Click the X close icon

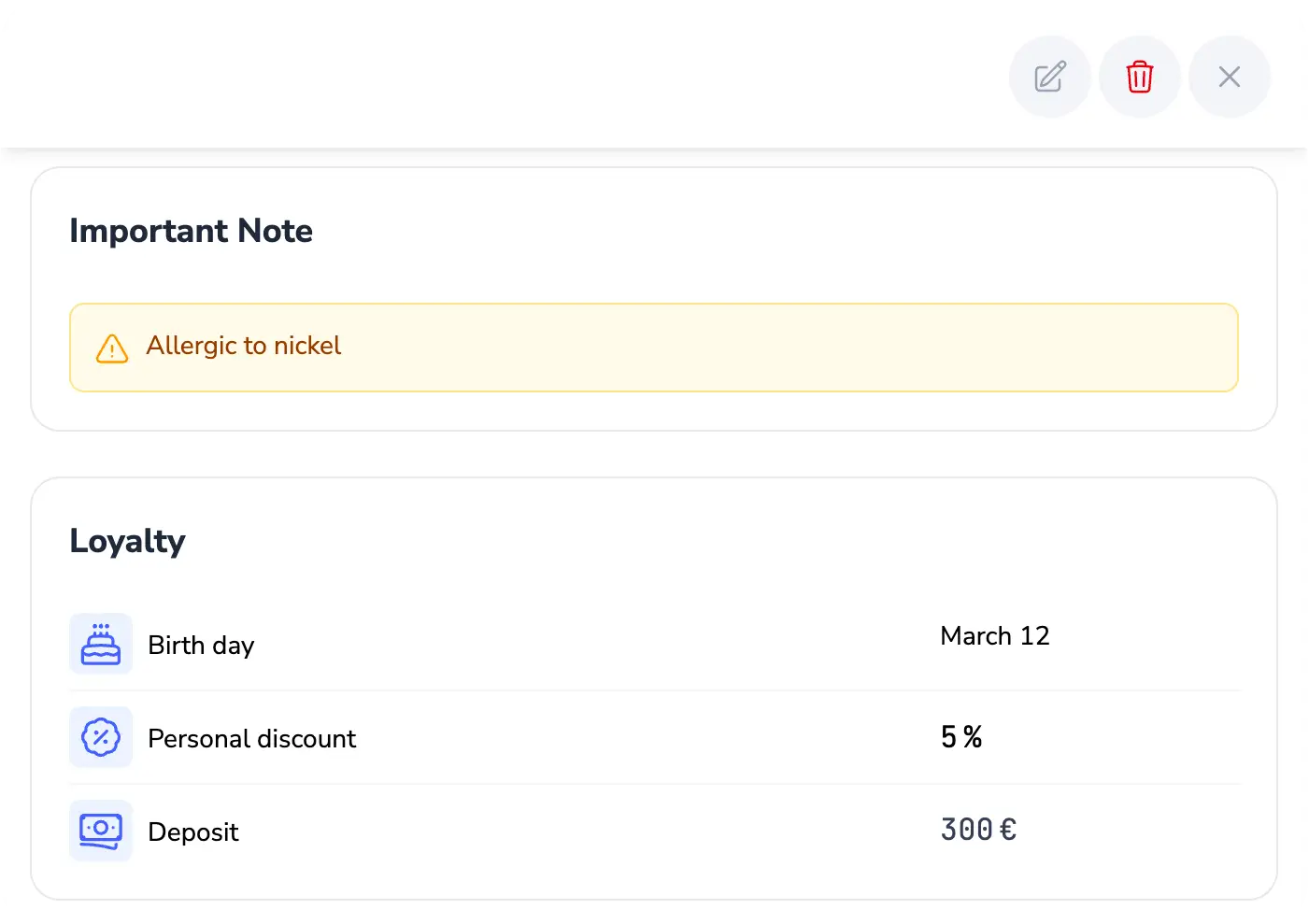tap(1229, 77)
